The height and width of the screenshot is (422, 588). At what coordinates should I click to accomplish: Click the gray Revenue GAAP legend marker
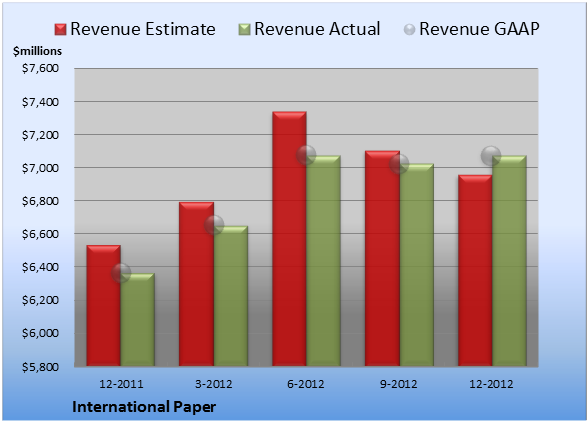409,30
